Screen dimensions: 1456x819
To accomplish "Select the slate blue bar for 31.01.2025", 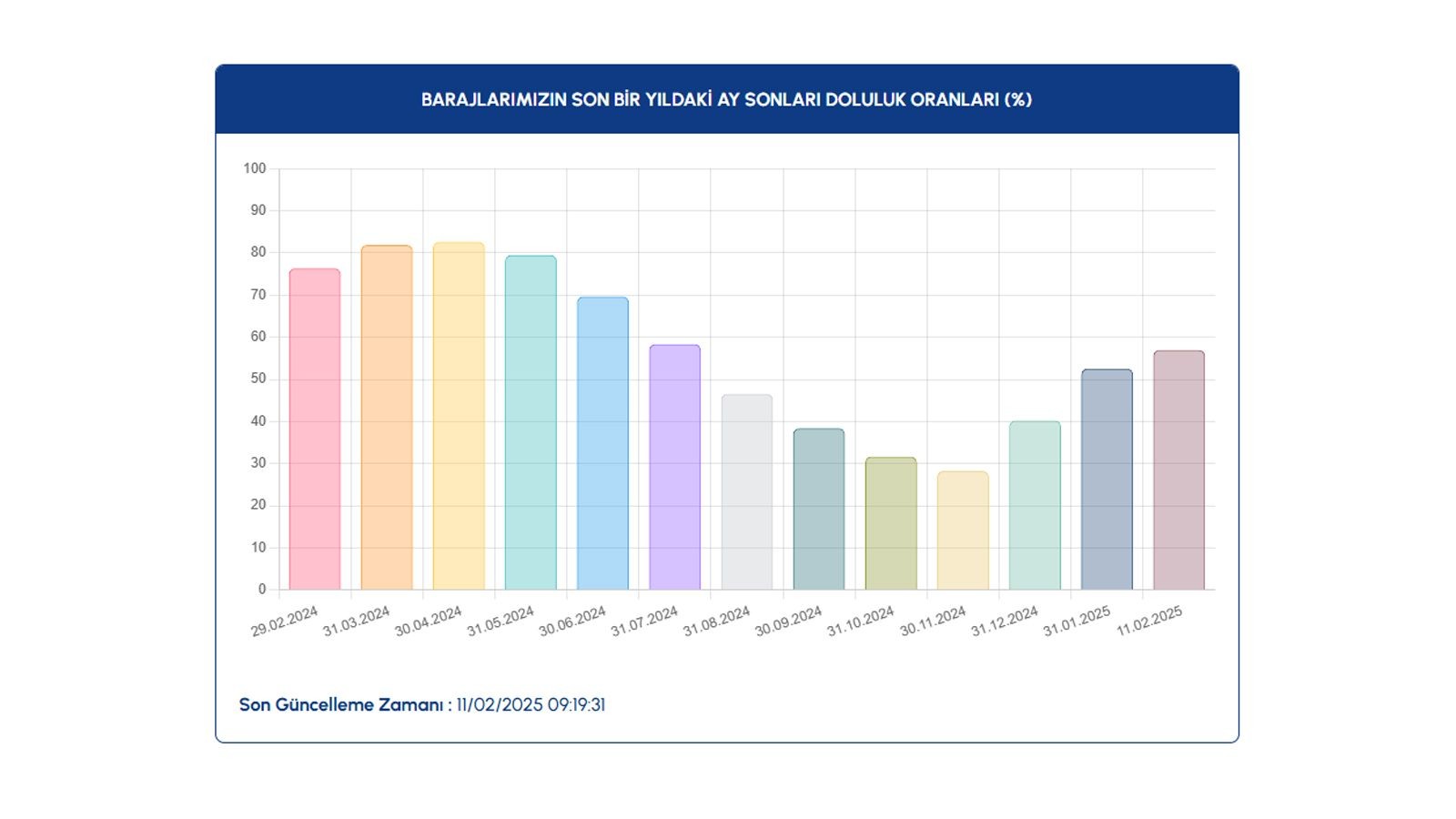I will point(1107,480).
